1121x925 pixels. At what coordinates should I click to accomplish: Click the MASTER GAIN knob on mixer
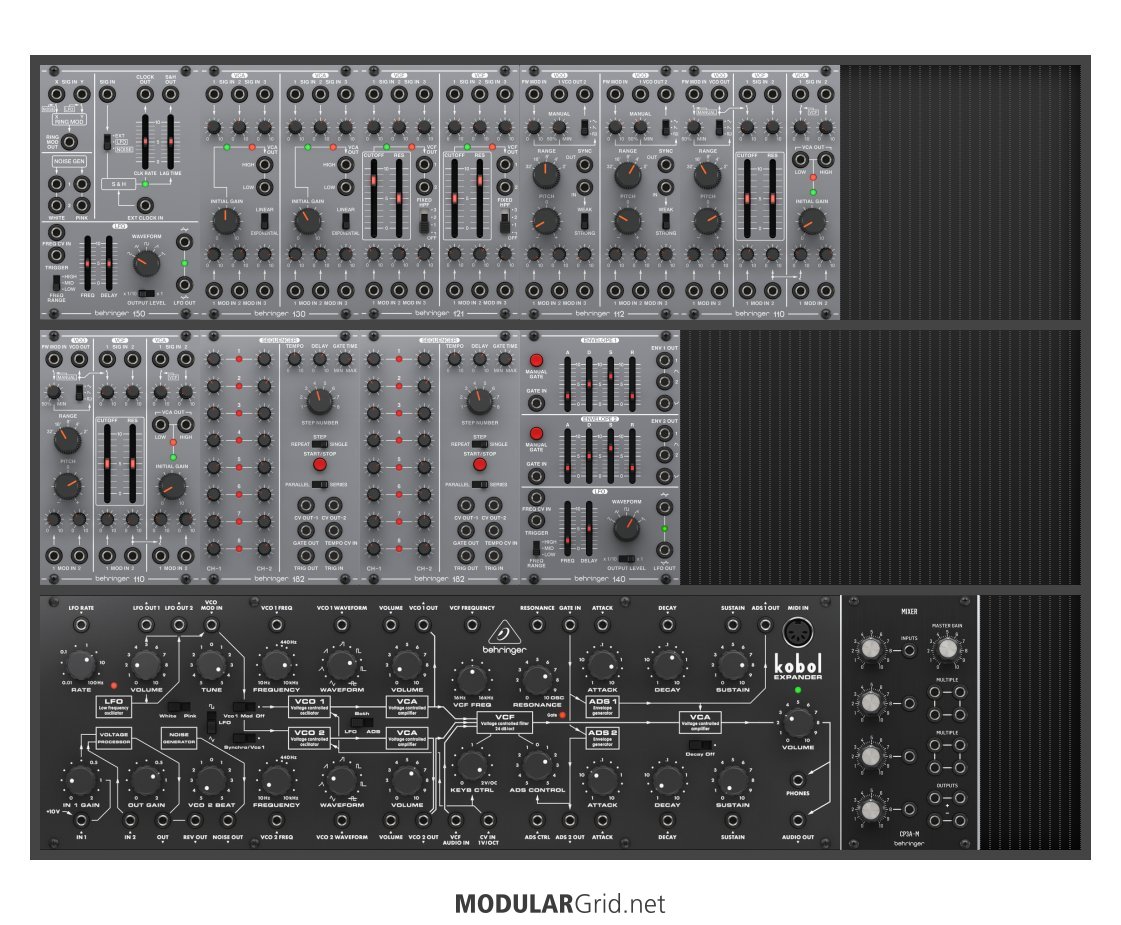pyautogui.click(x=947, y=649)
